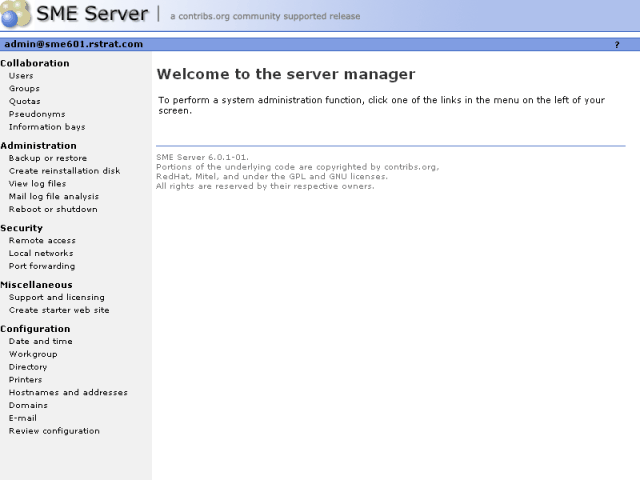
Task: Open Backup or restore
Action: 48,158
